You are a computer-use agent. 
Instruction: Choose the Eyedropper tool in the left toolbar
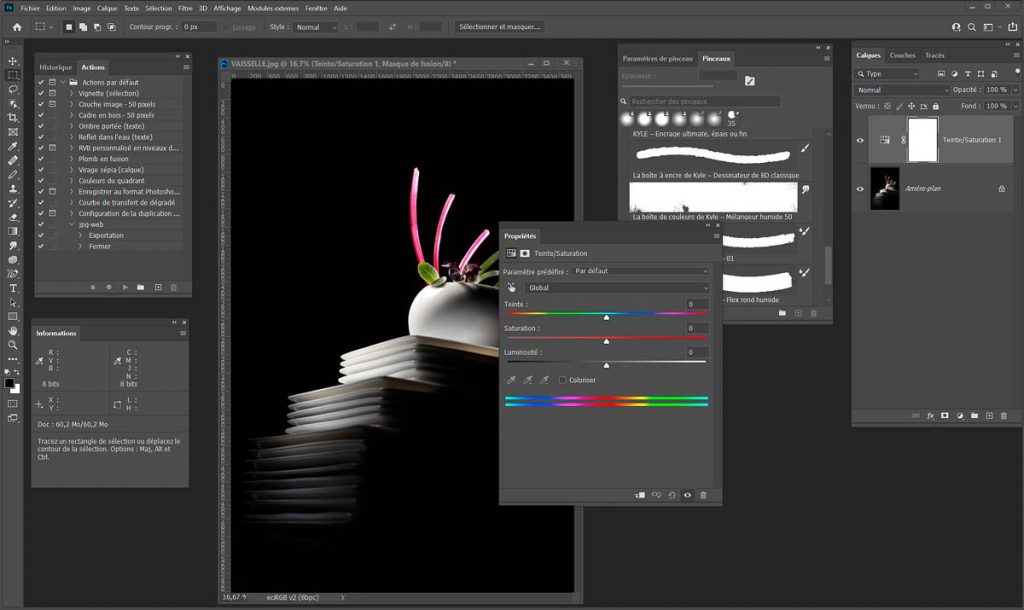point(12,146)
